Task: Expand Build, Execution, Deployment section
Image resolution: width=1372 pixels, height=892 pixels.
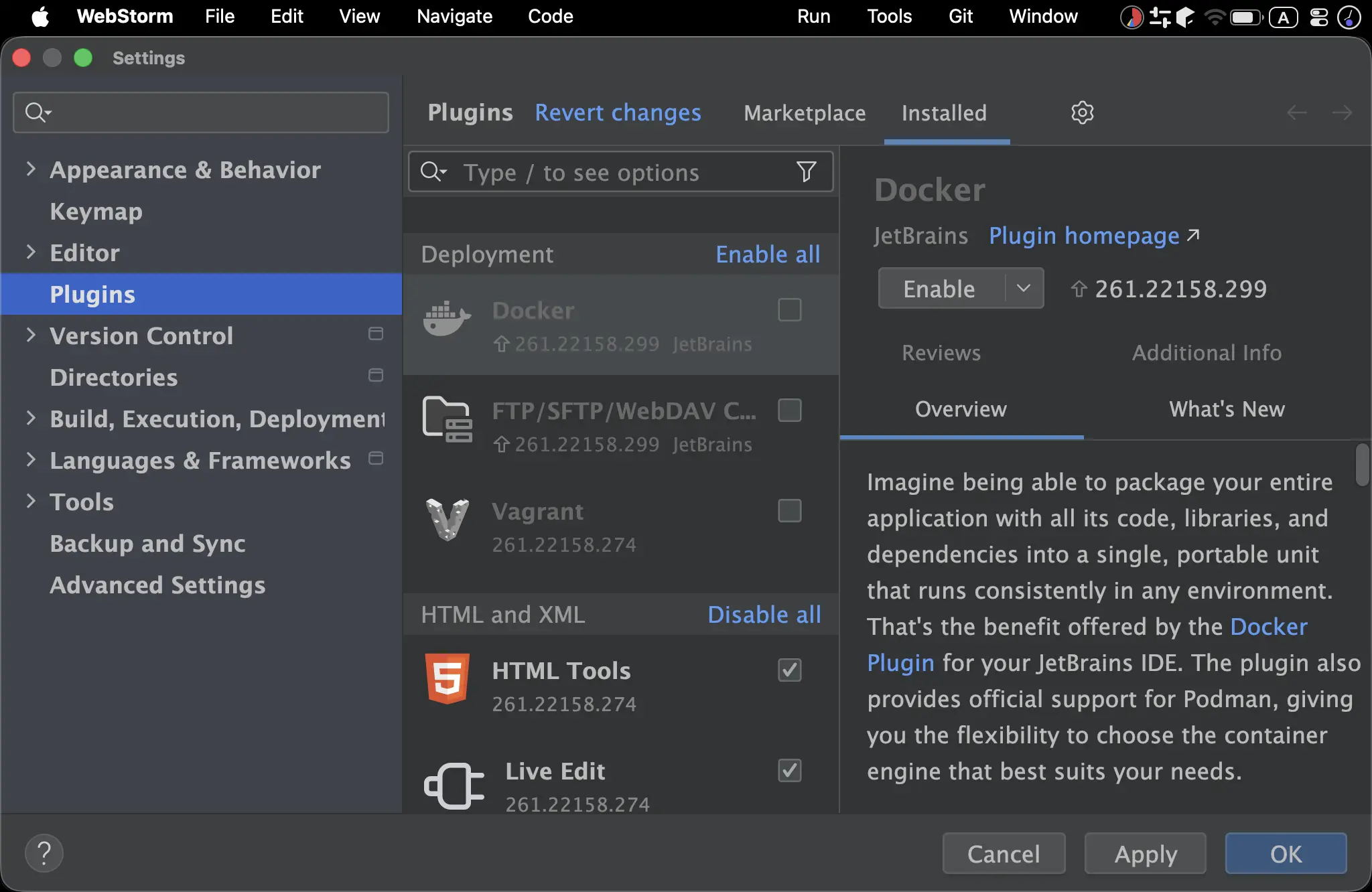Action: pyautogui.click(x=31, y=418)
